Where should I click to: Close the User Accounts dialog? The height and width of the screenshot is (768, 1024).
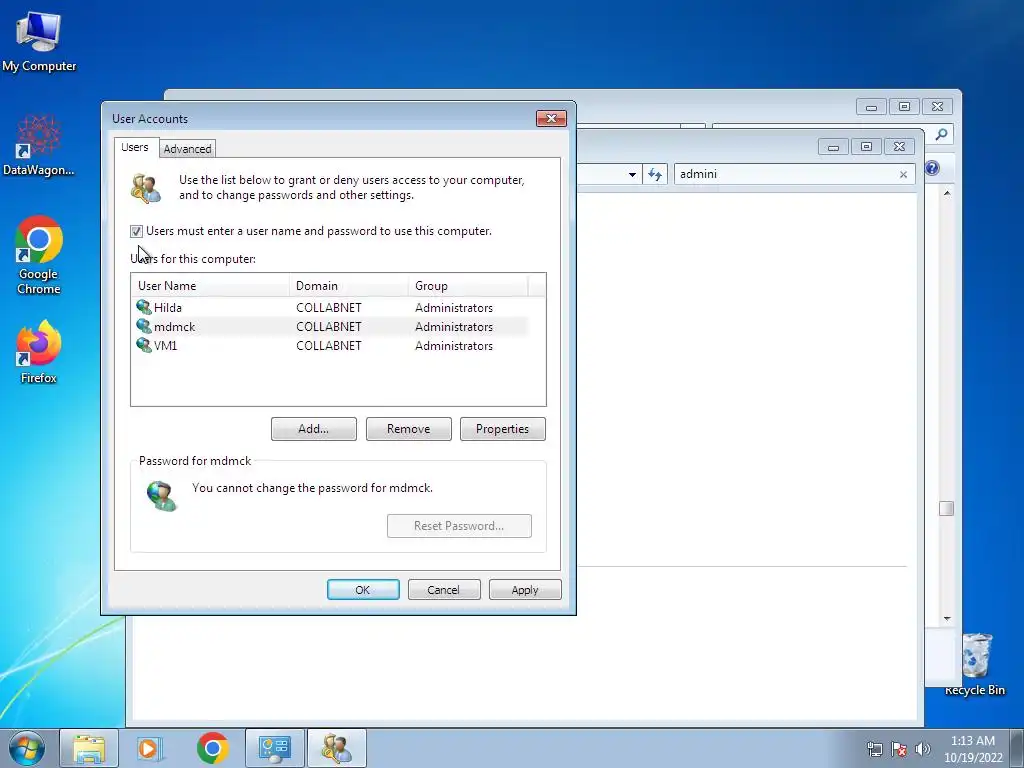pos(551,118)
